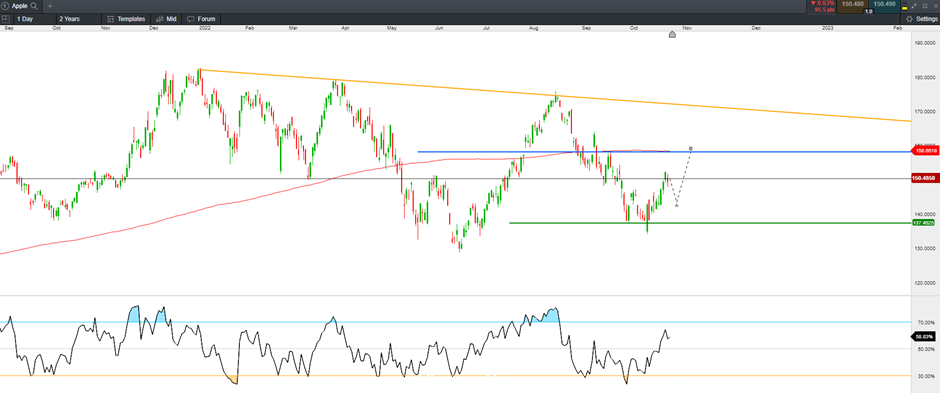Click the Mid candlestick icon
Image resolution: width=940 pixels, height=393 pixels.
pyautogui.click(x=158, y=19)
